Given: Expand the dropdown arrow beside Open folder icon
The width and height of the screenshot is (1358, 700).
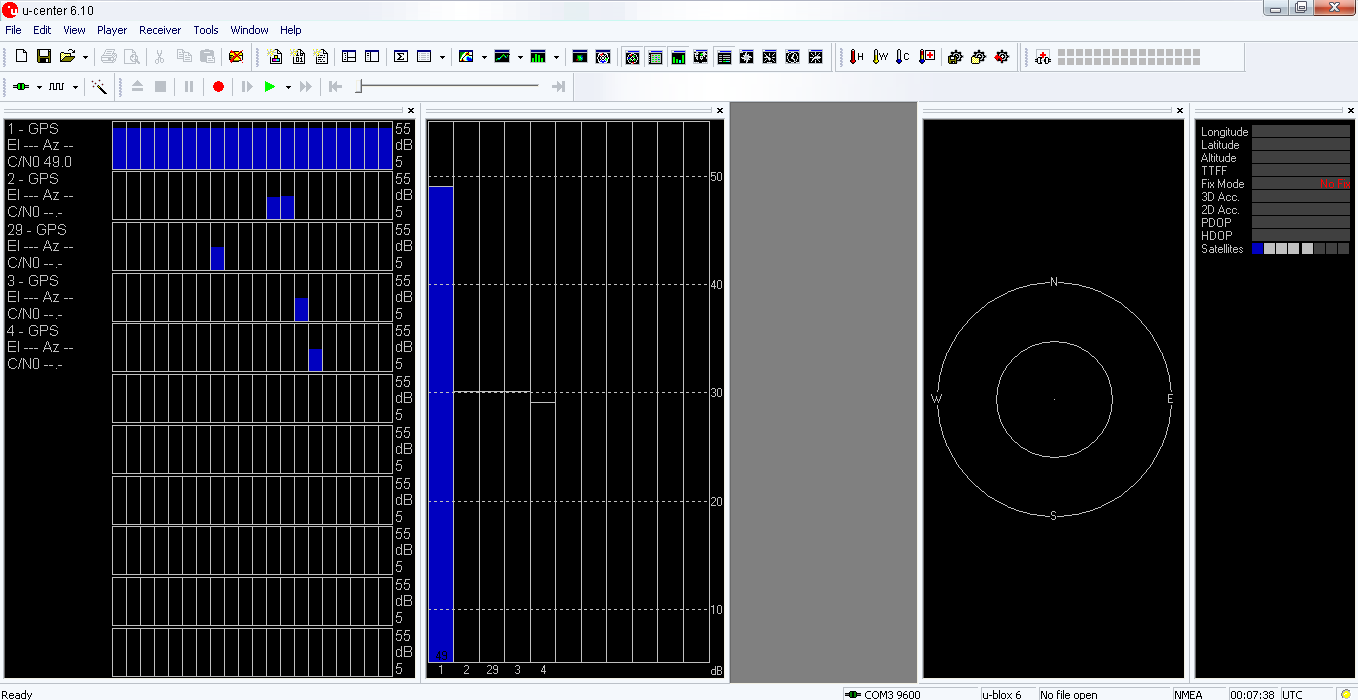Looking at the screenshot, I should tap(85, 58).
